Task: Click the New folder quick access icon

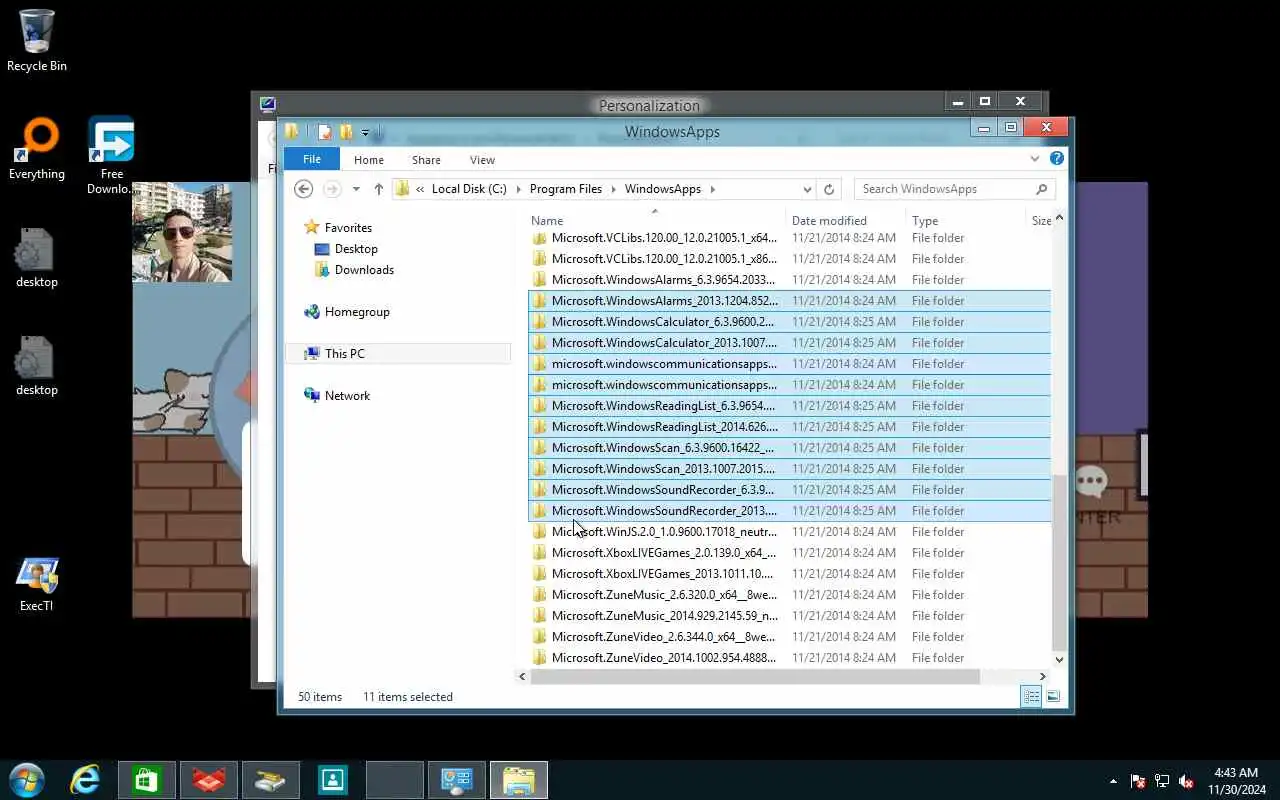Action: click(346, 131)
